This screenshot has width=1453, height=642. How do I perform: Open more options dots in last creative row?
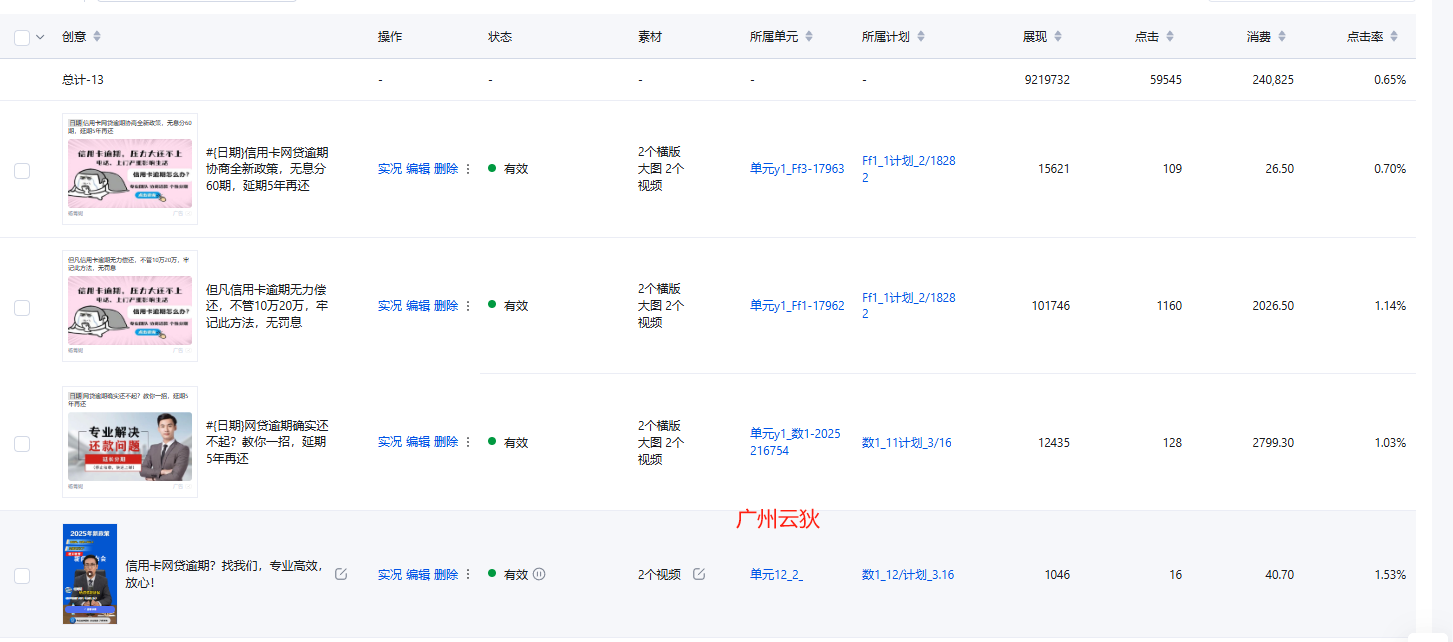[468, 575]
